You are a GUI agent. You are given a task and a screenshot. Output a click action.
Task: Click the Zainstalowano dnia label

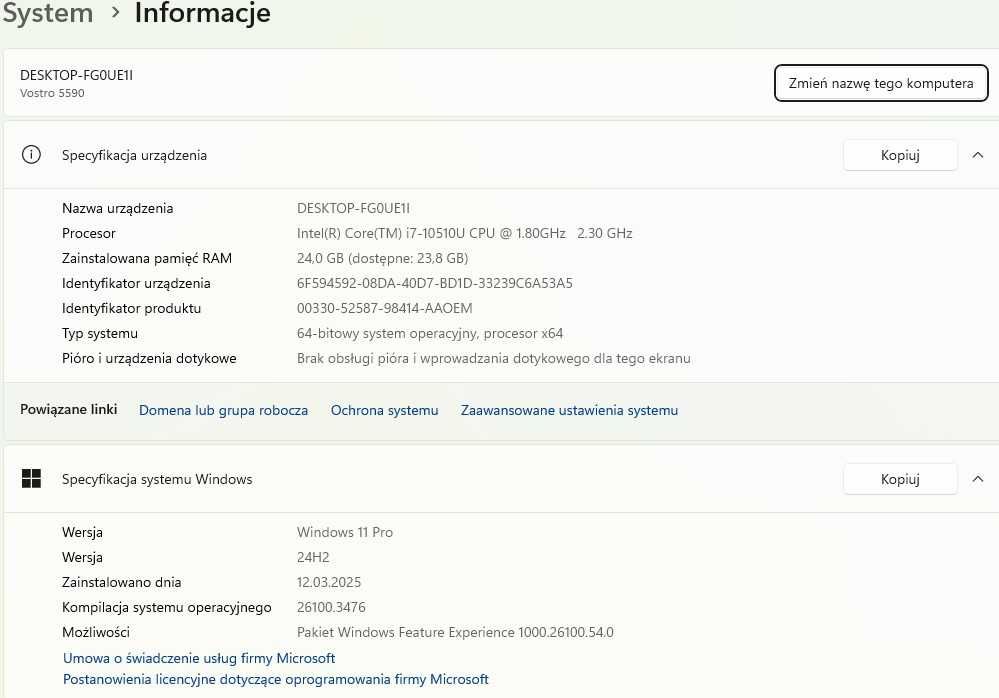(x=121, y=582)
